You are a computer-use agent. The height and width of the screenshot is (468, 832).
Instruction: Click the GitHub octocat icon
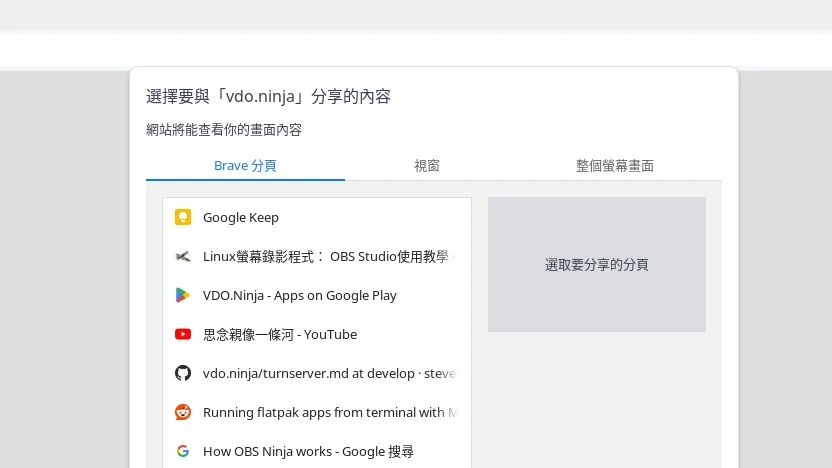click(x=183, y=373)
